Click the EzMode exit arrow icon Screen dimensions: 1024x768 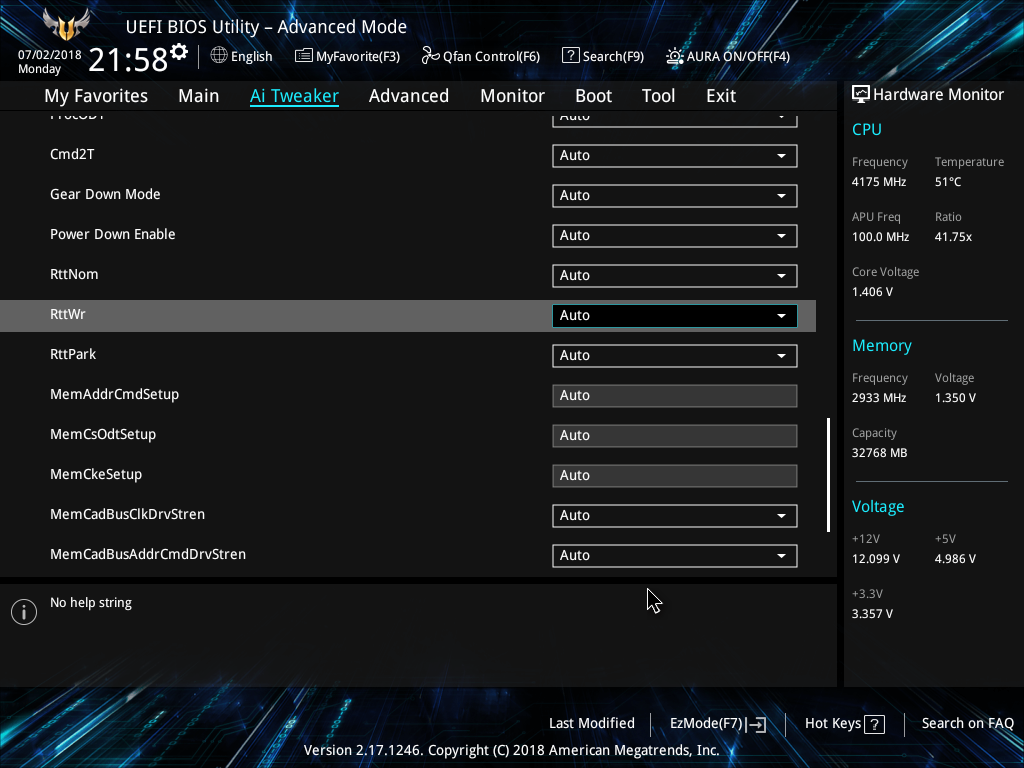[756, 724]
